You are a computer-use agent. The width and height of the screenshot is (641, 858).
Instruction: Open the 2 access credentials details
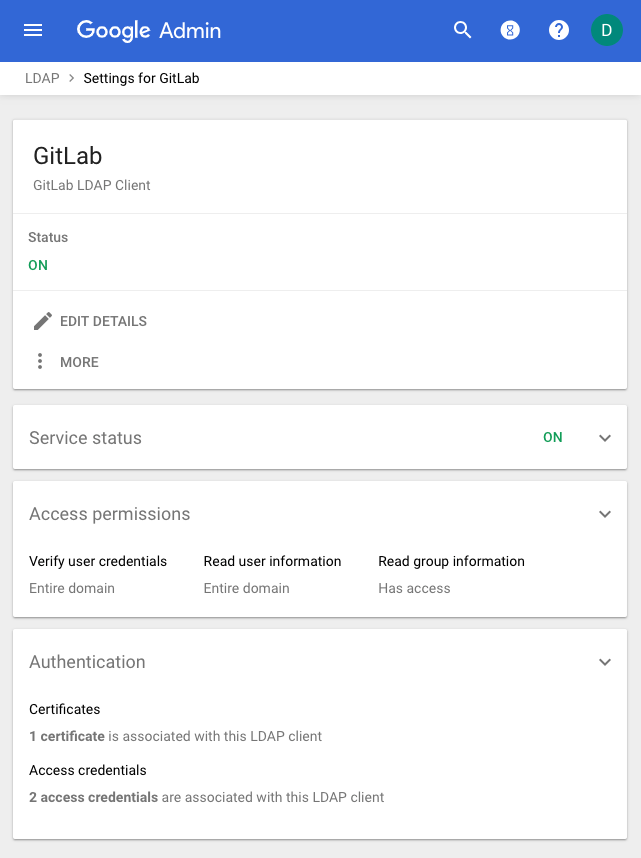(95, 797)
